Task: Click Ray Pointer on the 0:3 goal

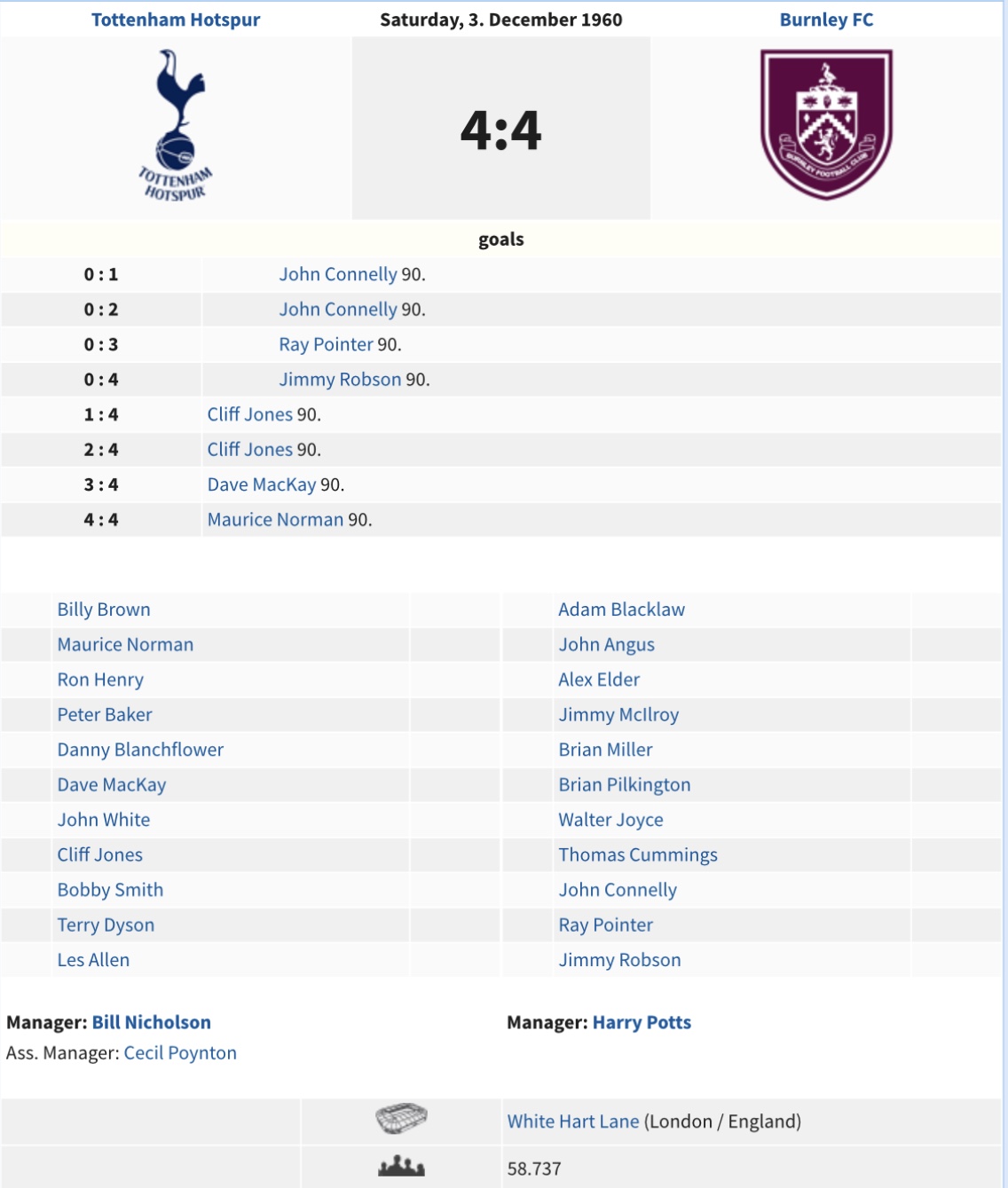Action: point(326,344)
